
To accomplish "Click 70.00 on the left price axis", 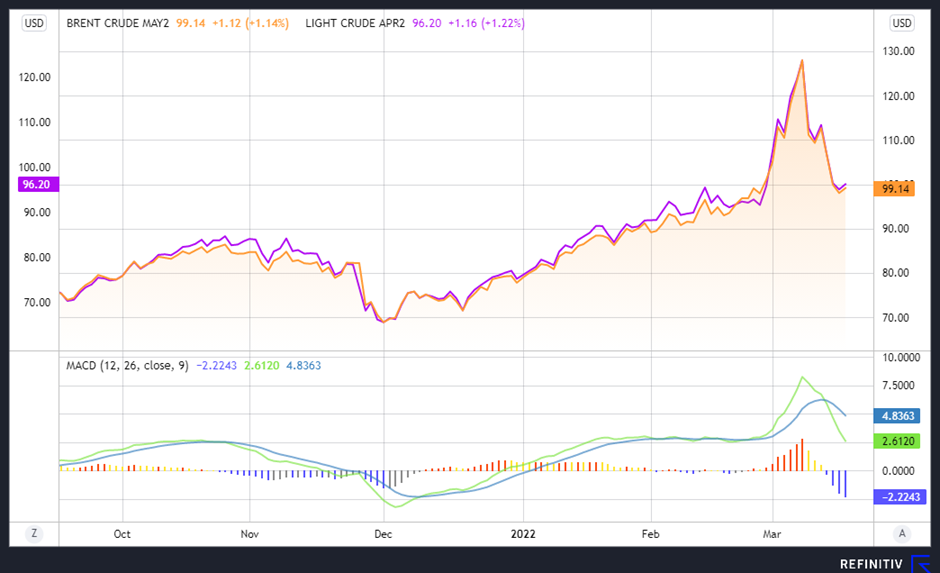I will click(37, 303).
